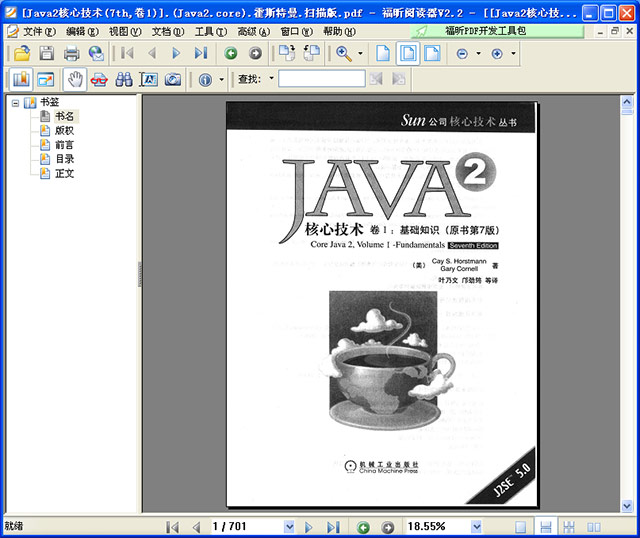Email the document via globe envelope icon
Image resolution: width=640 pixels, height=538 pixels.
[x=96, y=53]
